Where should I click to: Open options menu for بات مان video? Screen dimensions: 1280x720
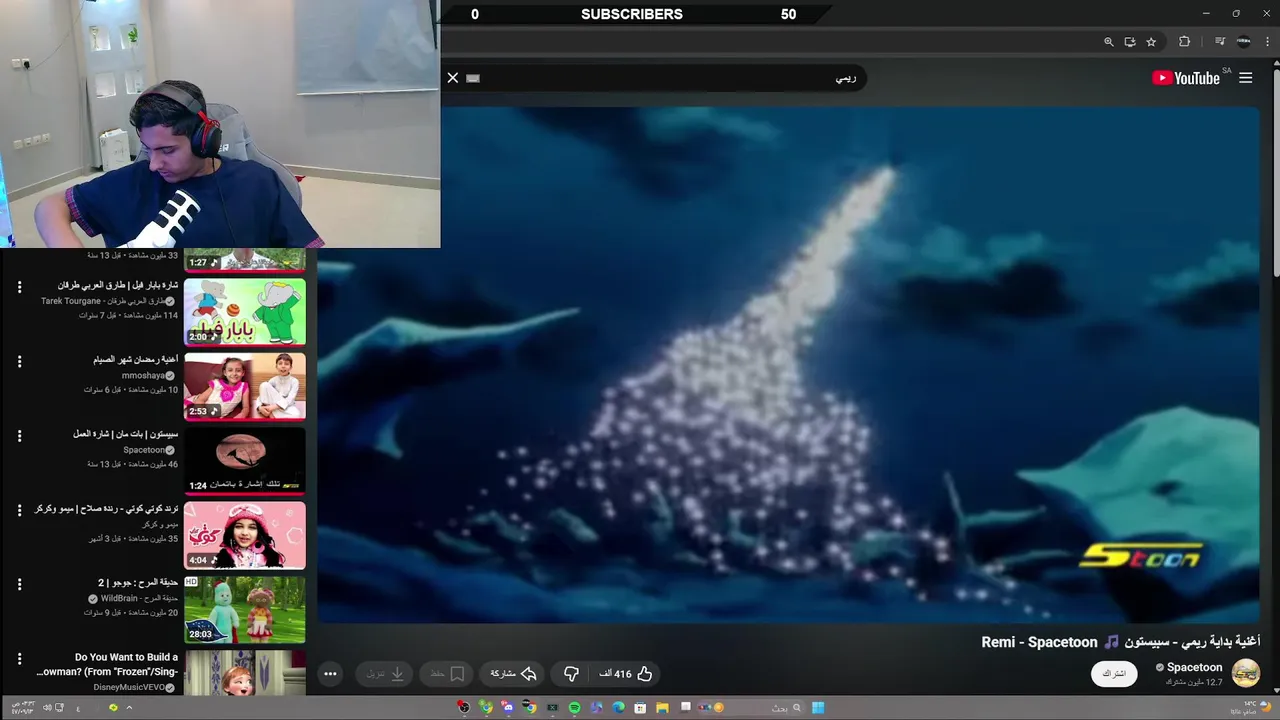coord(19,436)
